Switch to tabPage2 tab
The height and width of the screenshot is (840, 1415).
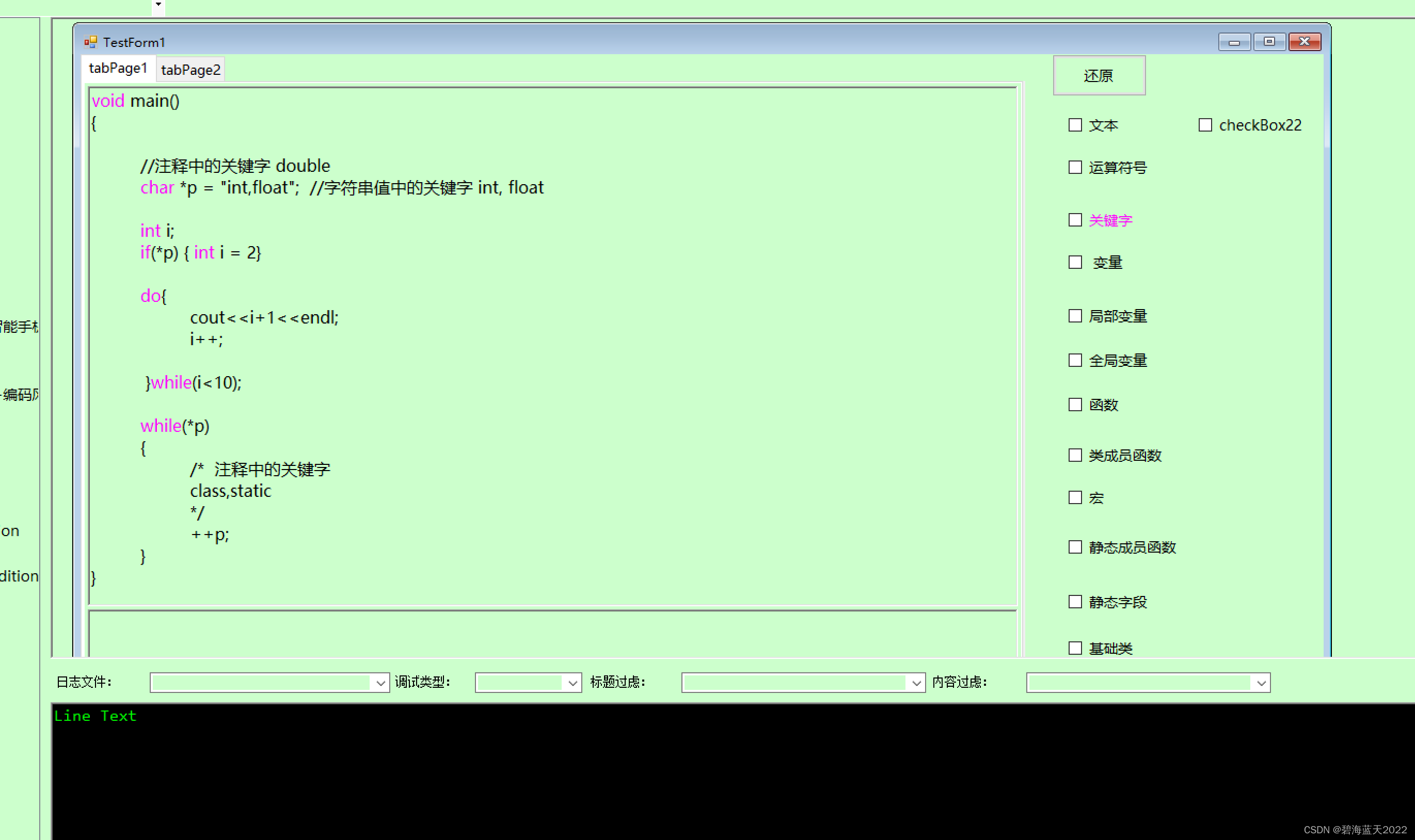click(x=192, y=69)
